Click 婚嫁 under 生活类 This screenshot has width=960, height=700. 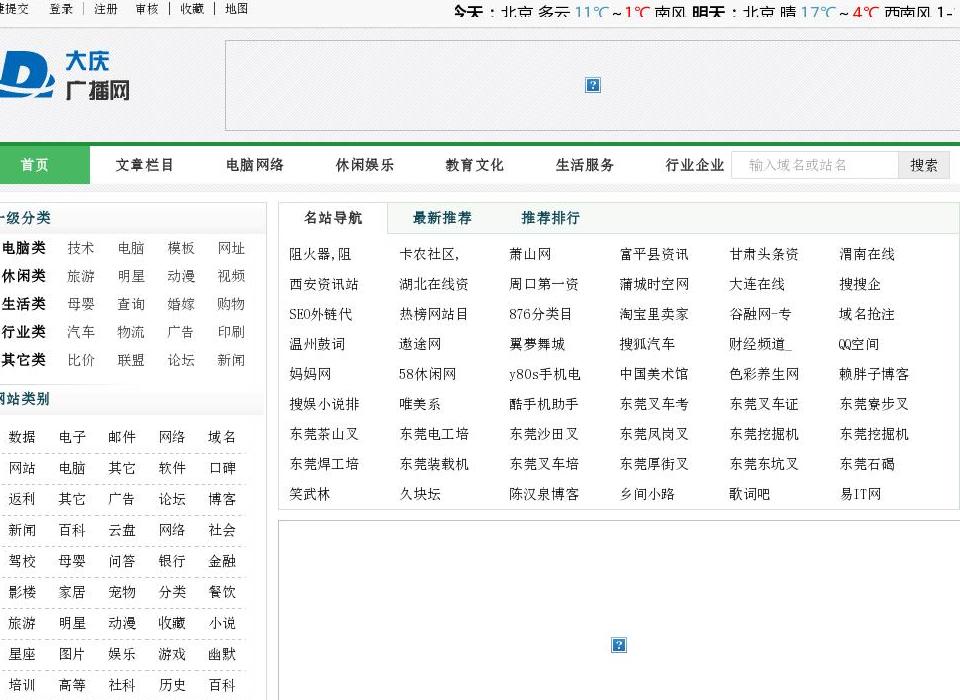181,304
